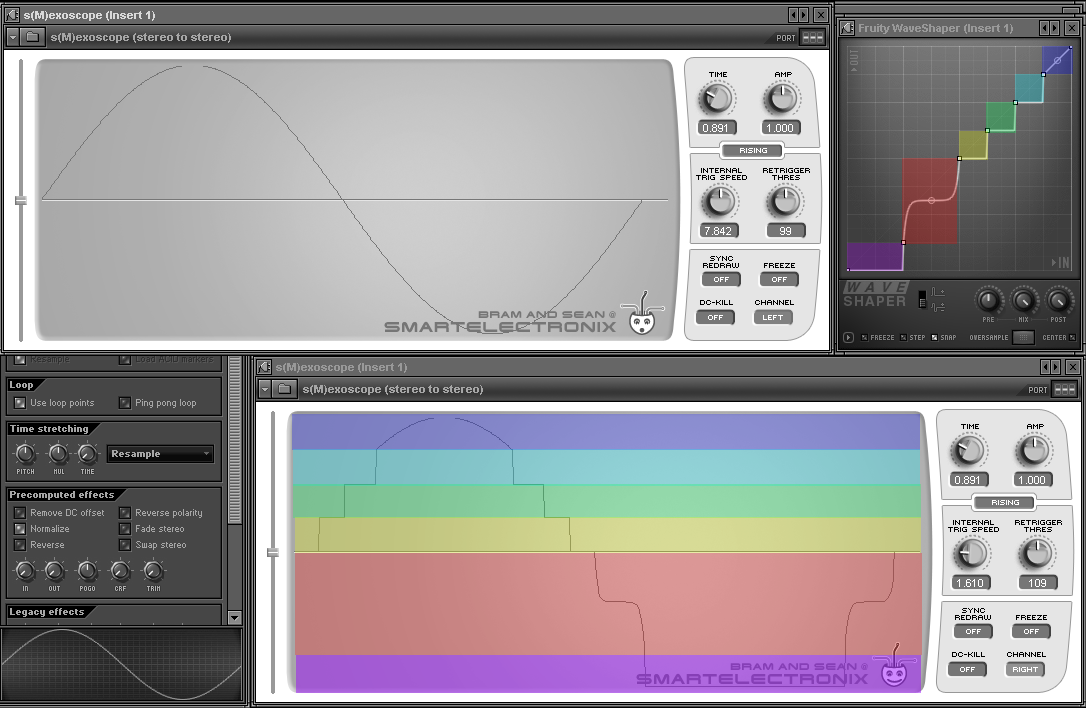
Task: Switch the CHANNEL LEFT button in top scope
Action: (x=772, y=317)
